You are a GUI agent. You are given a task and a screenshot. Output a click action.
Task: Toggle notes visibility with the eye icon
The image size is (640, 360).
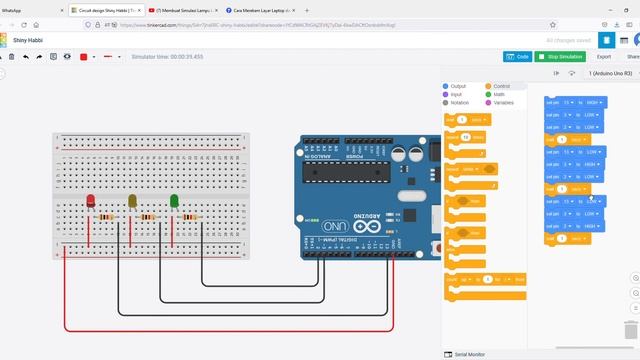(67, 57)
